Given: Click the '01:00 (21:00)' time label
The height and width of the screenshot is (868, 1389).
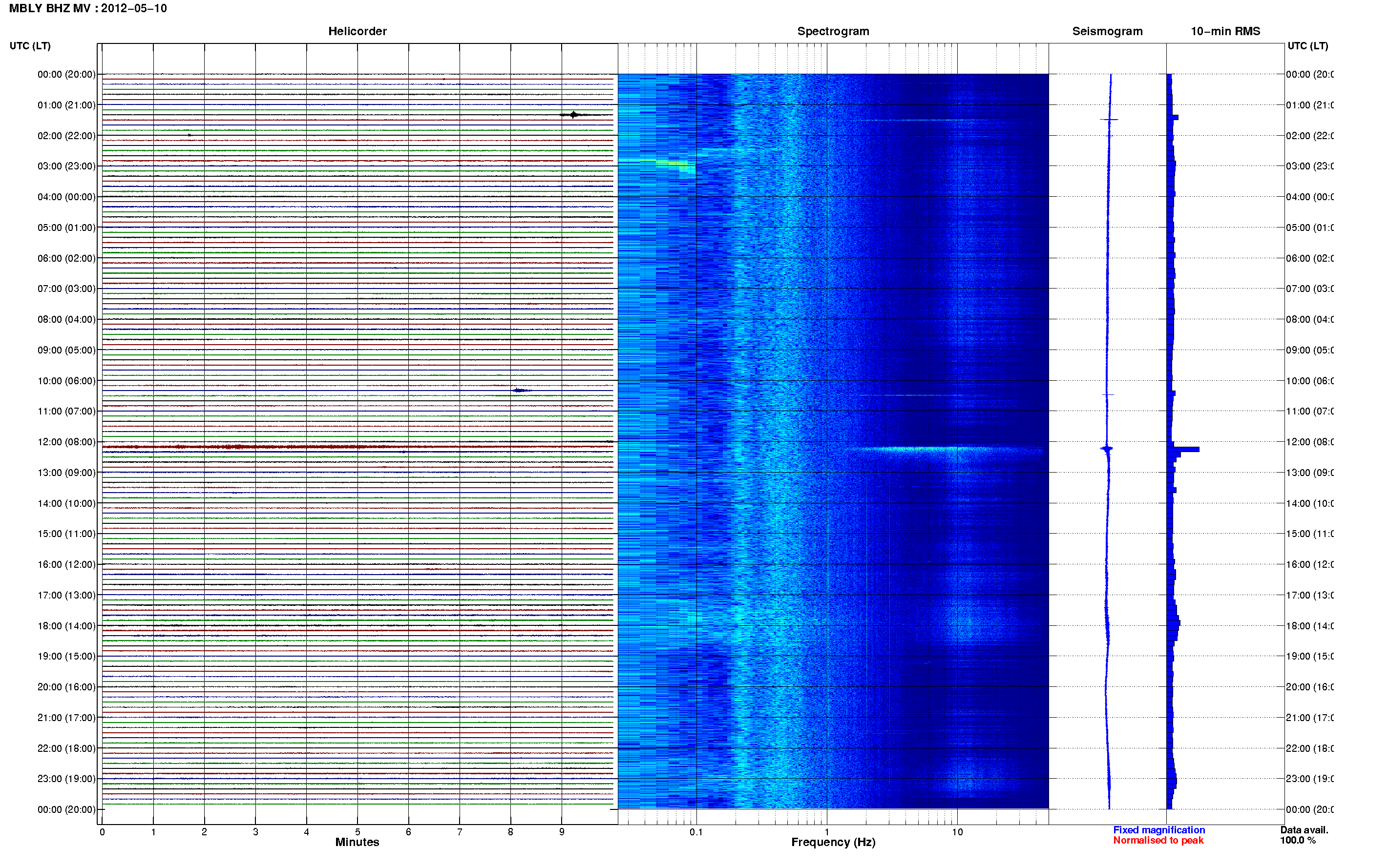Looking at the screenshot, I should coord(66,105).
